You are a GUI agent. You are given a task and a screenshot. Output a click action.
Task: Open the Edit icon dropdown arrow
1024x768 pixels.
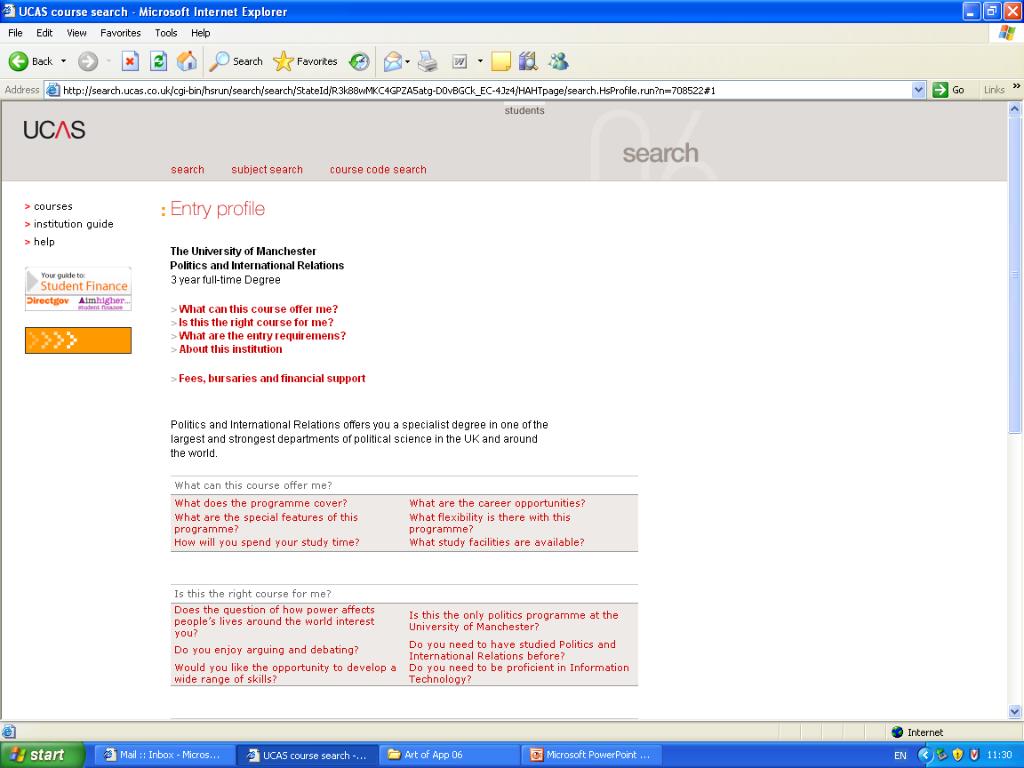click(480, 61)
